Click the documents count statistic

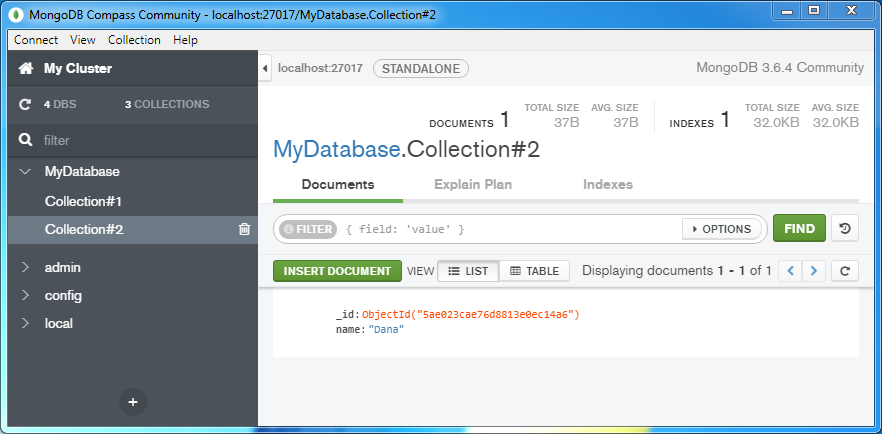[x=470, y=120]
